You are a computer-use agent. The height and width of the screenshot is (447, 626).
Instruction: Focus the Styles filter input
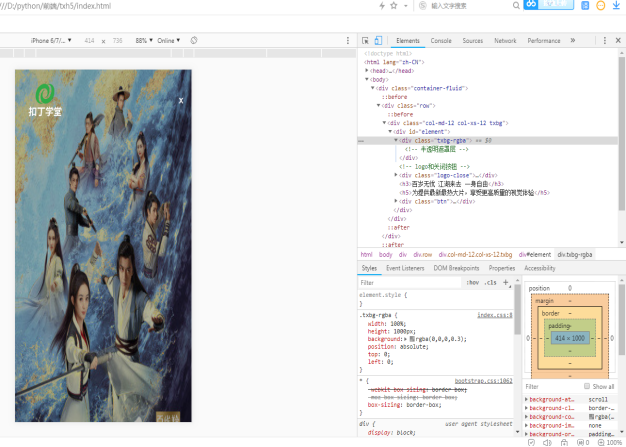tap(410, 283)
